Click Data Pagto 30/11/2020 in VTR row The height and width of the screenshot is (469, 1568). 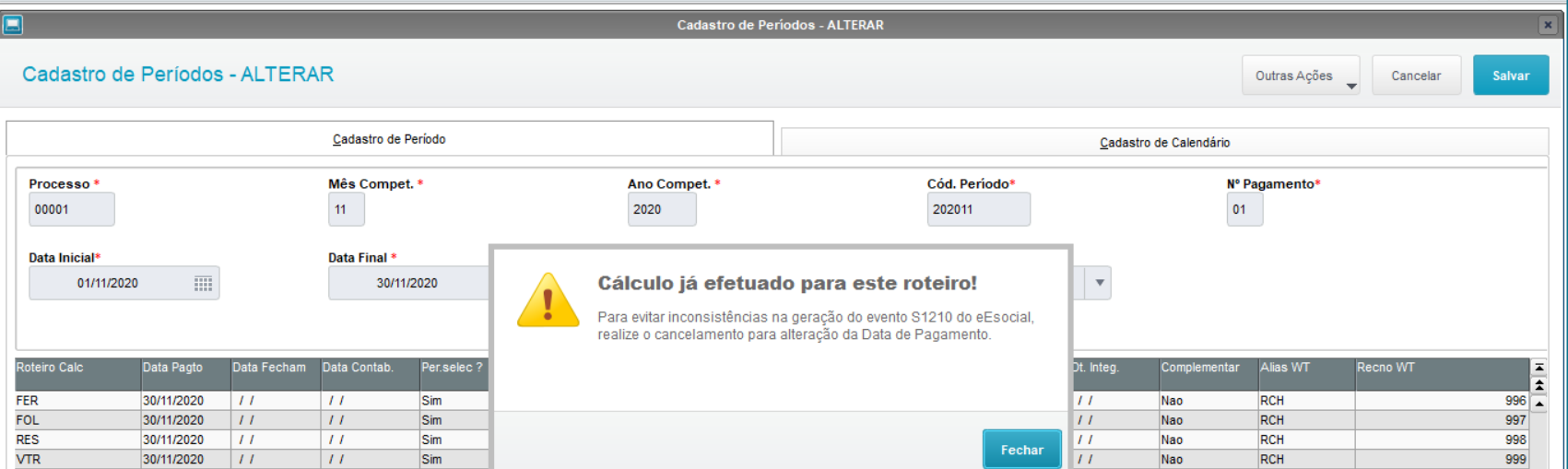(x=185, y=459)
